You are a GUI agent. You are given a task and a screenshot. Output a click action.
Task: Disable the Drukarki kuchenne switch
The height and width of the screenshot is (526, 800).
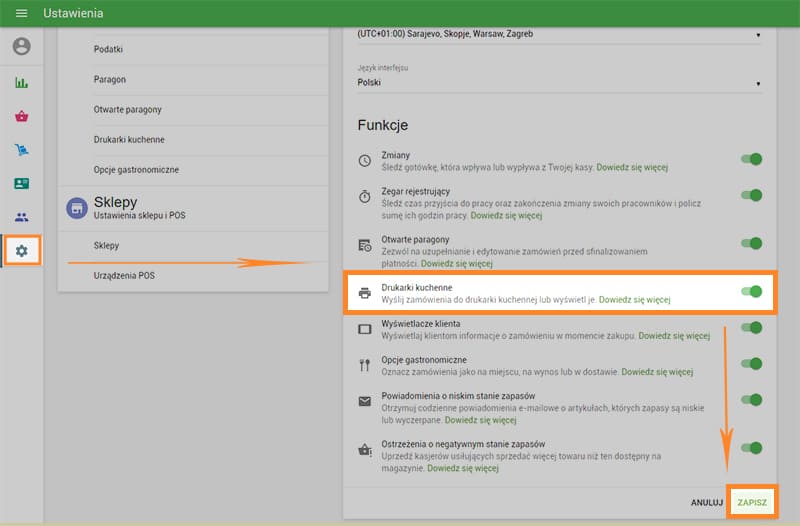[751, 292]
